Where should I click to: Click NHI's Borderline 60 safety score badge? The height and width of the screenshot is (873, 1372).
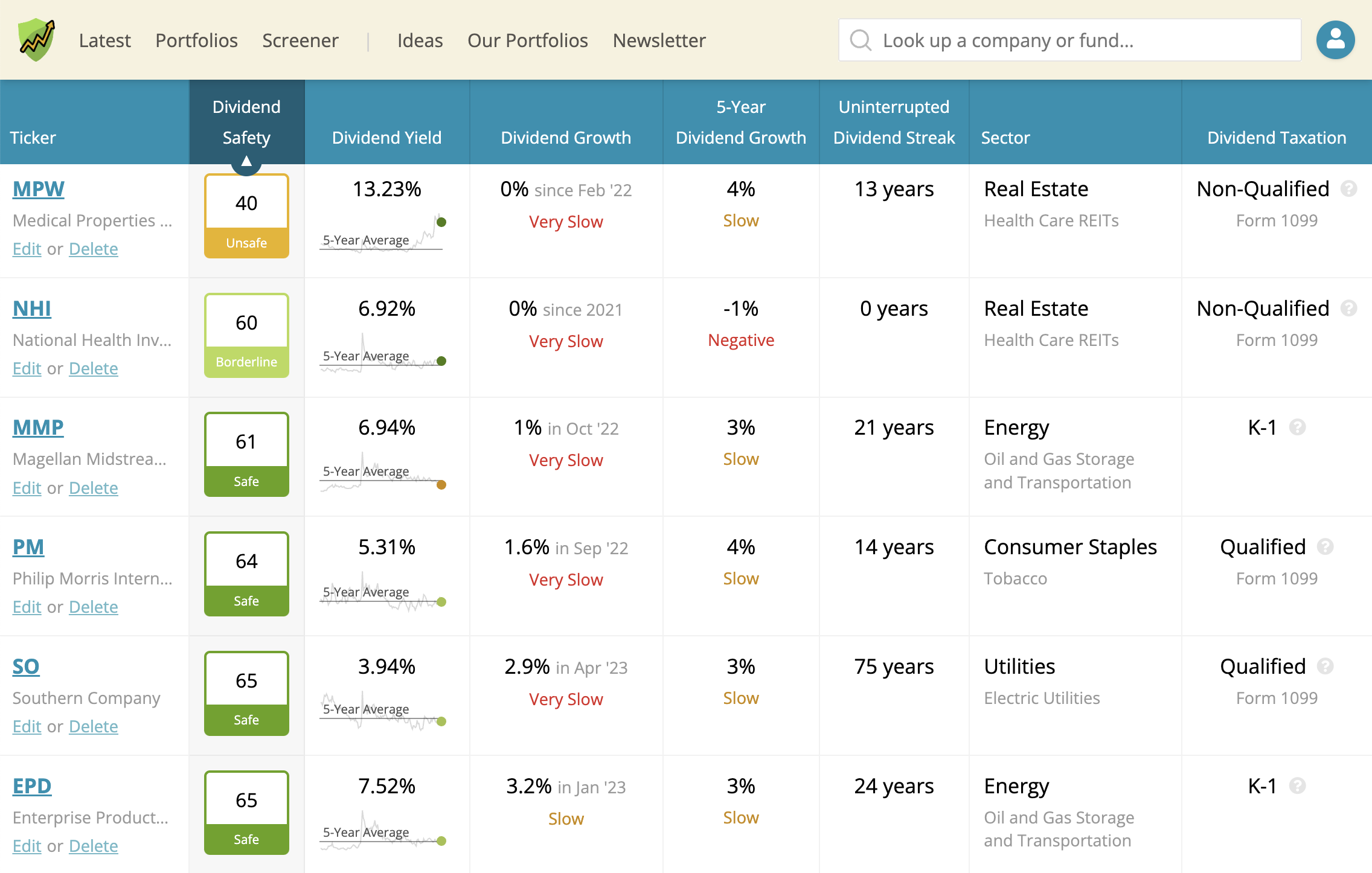[246, 334]
